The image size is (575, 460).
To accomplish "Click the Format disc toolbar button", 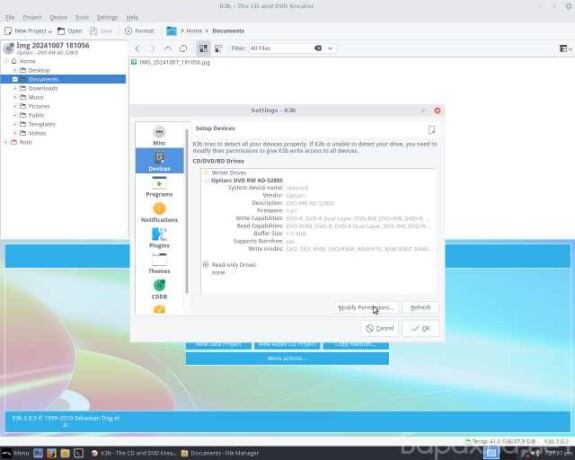I will 139,31.
